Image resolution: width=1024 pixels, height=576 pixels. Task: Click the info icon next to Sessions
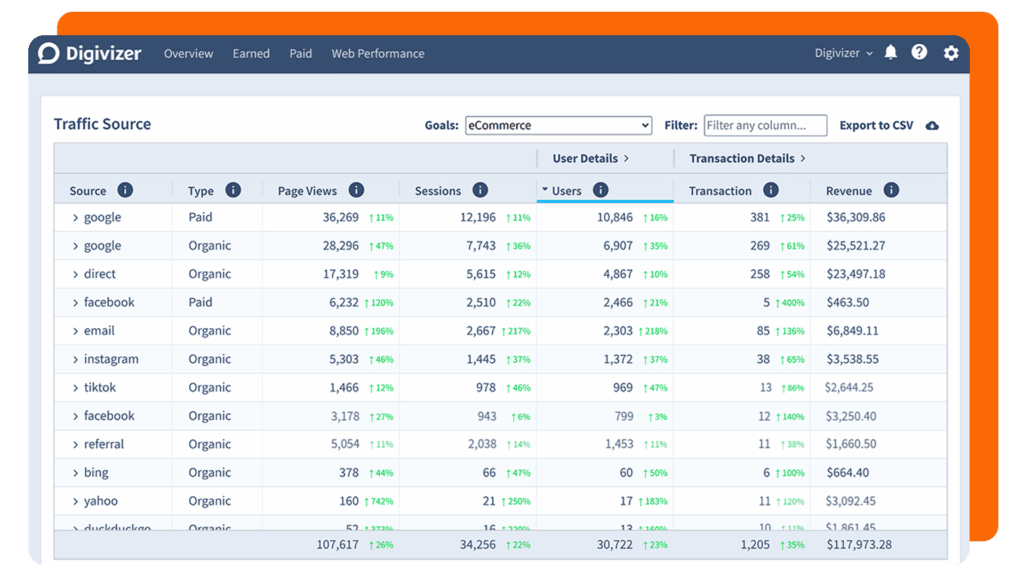(x=480, y=190)
